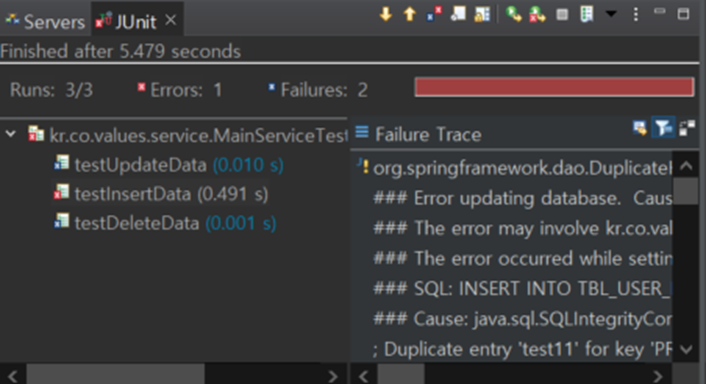Toggle Show Skipped Tests Only icon

pyautogui.click(x=458, y=14)
